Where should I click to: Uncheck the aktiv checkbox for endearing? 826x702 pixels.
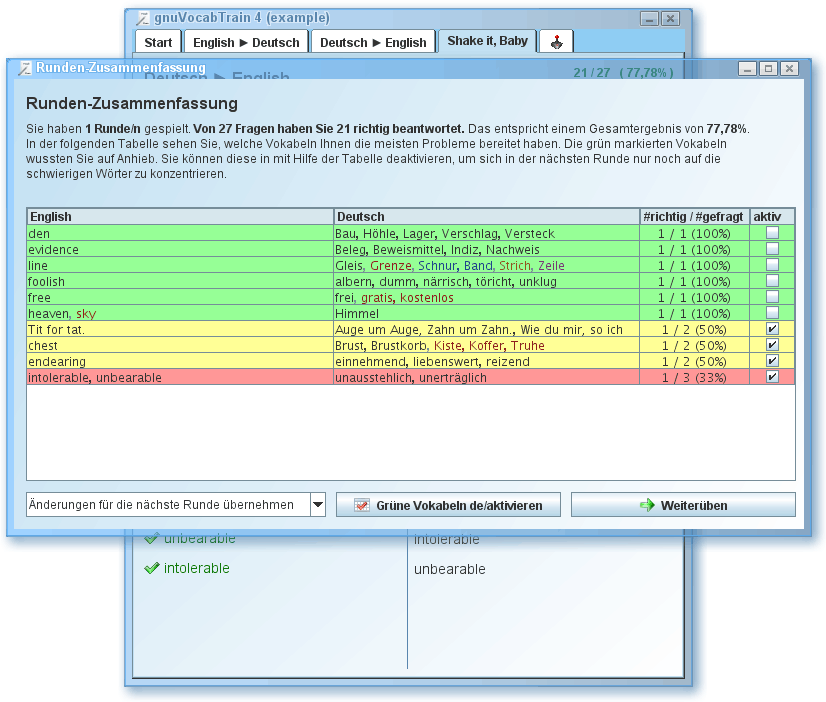click(x=772, y=361)
